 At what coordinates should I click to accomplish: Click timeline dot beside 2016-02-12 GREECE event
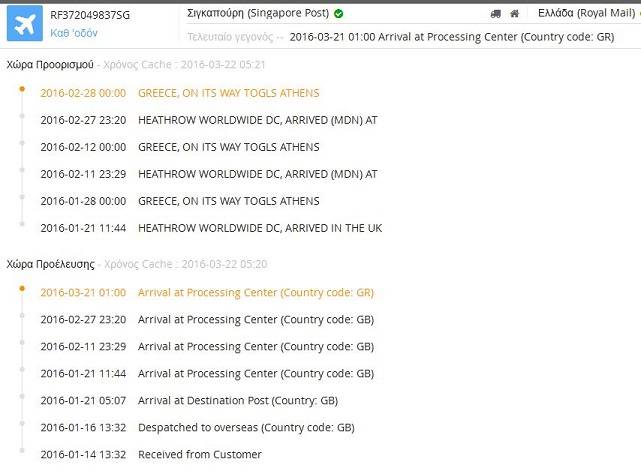tap(20, 145)
